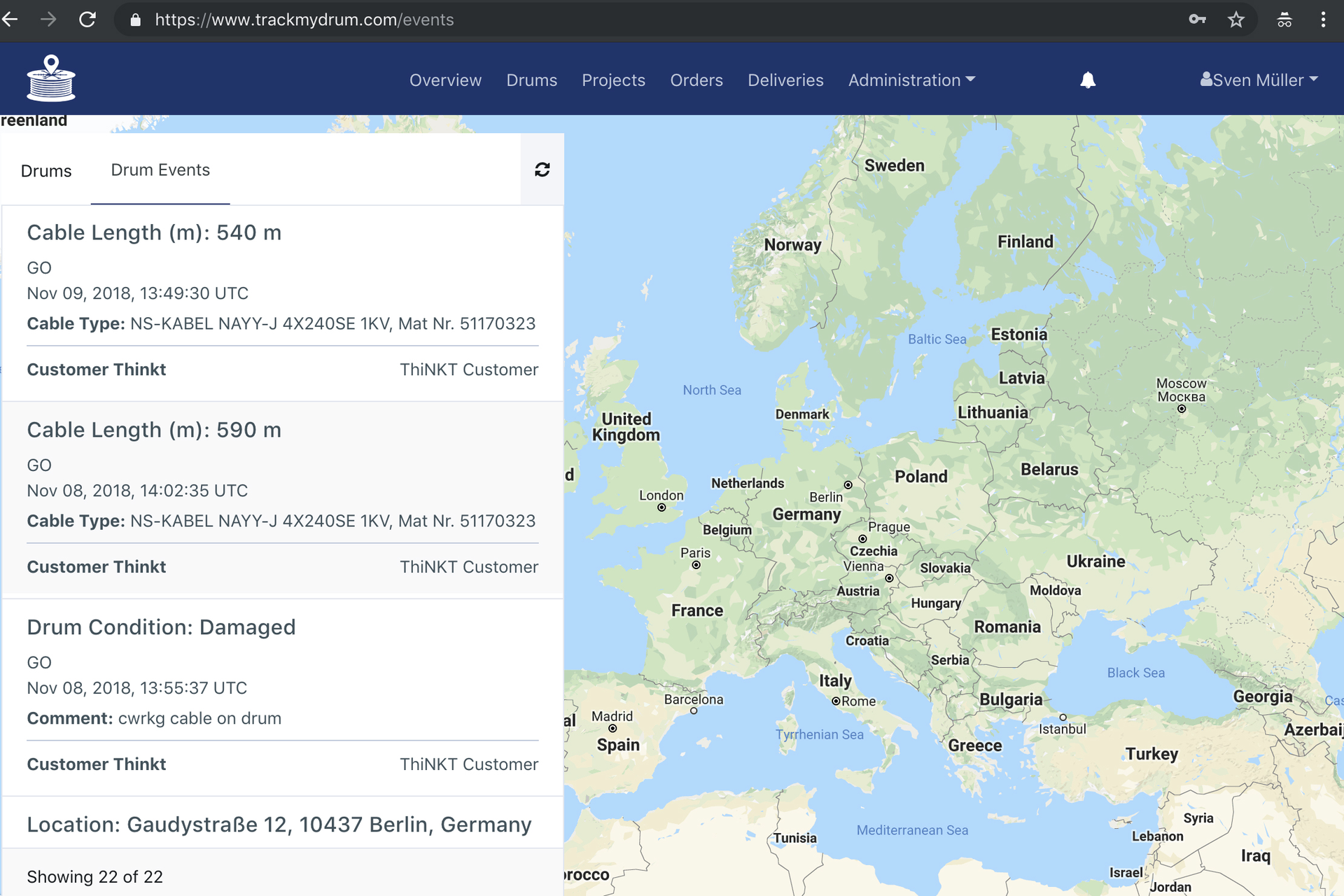1344x896 pixels.
Task: Go to the Overview page
Action: tap(445, 80)
